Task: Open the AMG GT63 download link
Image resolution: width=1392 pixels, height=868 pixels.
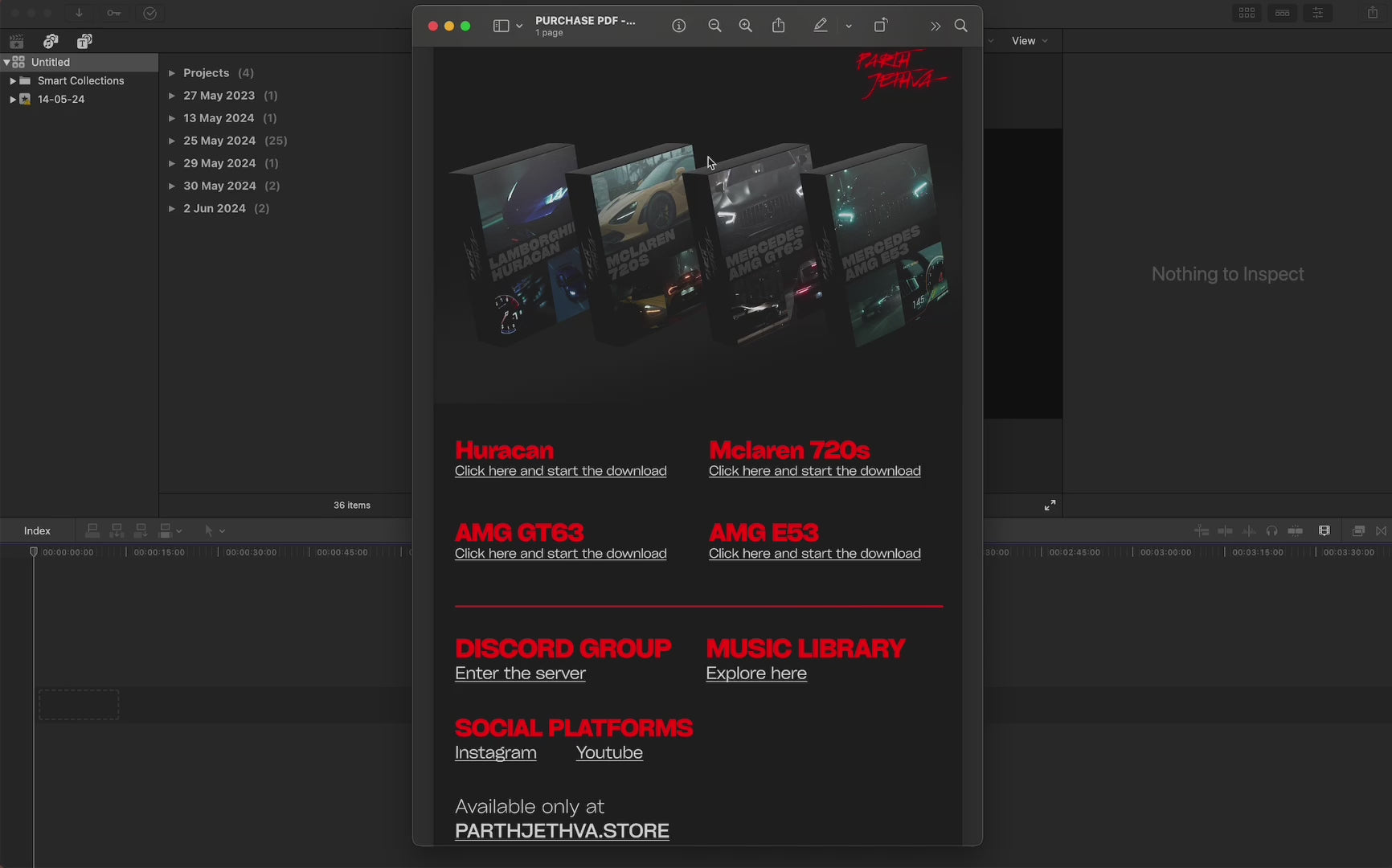Action: 560,554
